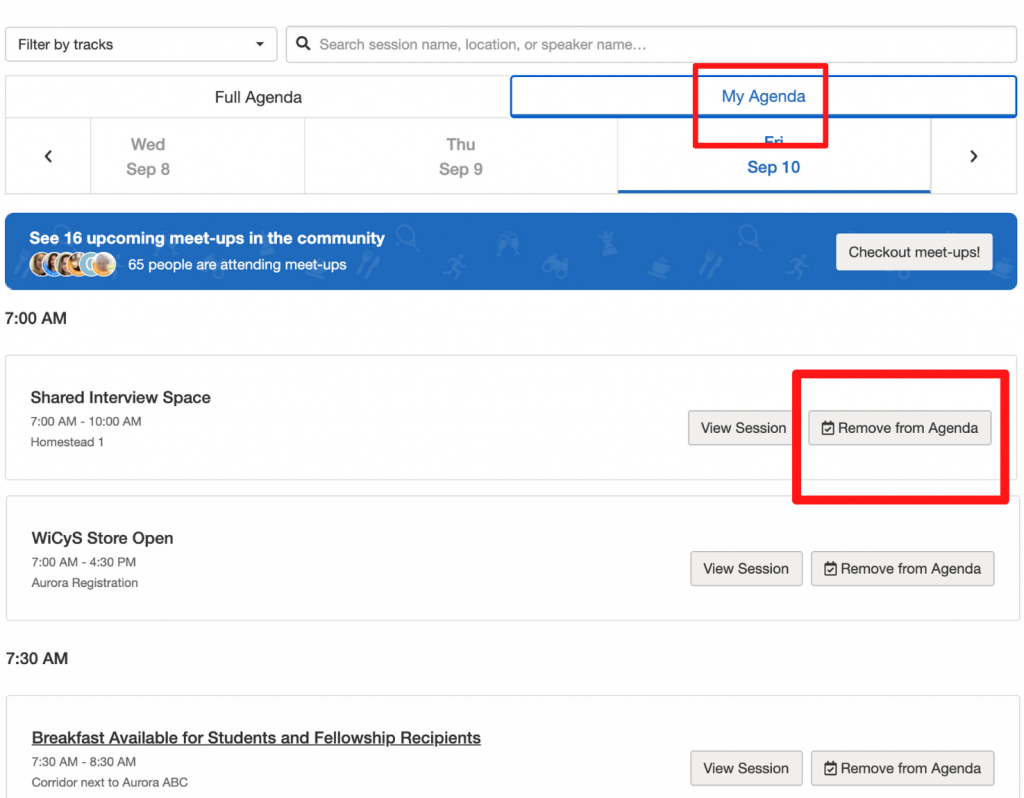
Task: Click the next day right chevron
Action: tap(974, 156)
